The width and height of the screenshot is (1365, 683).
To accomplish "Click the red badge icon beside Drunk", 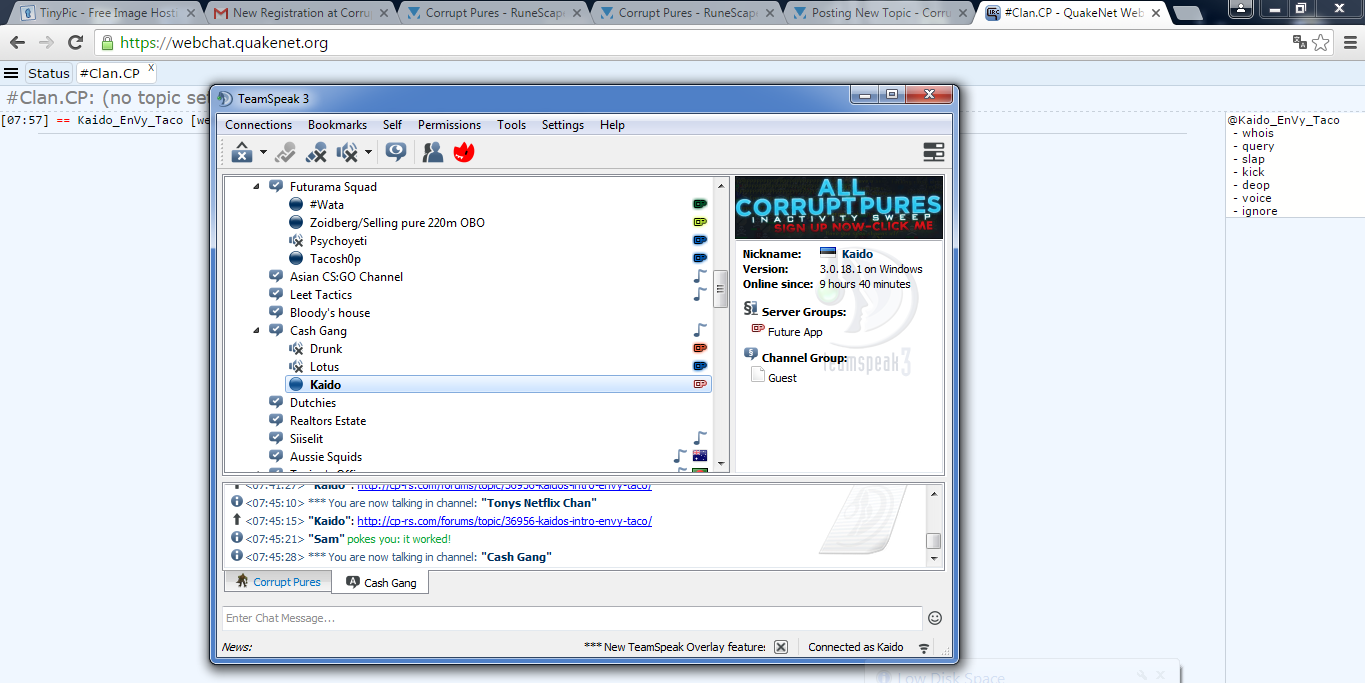I will point(700,348).
